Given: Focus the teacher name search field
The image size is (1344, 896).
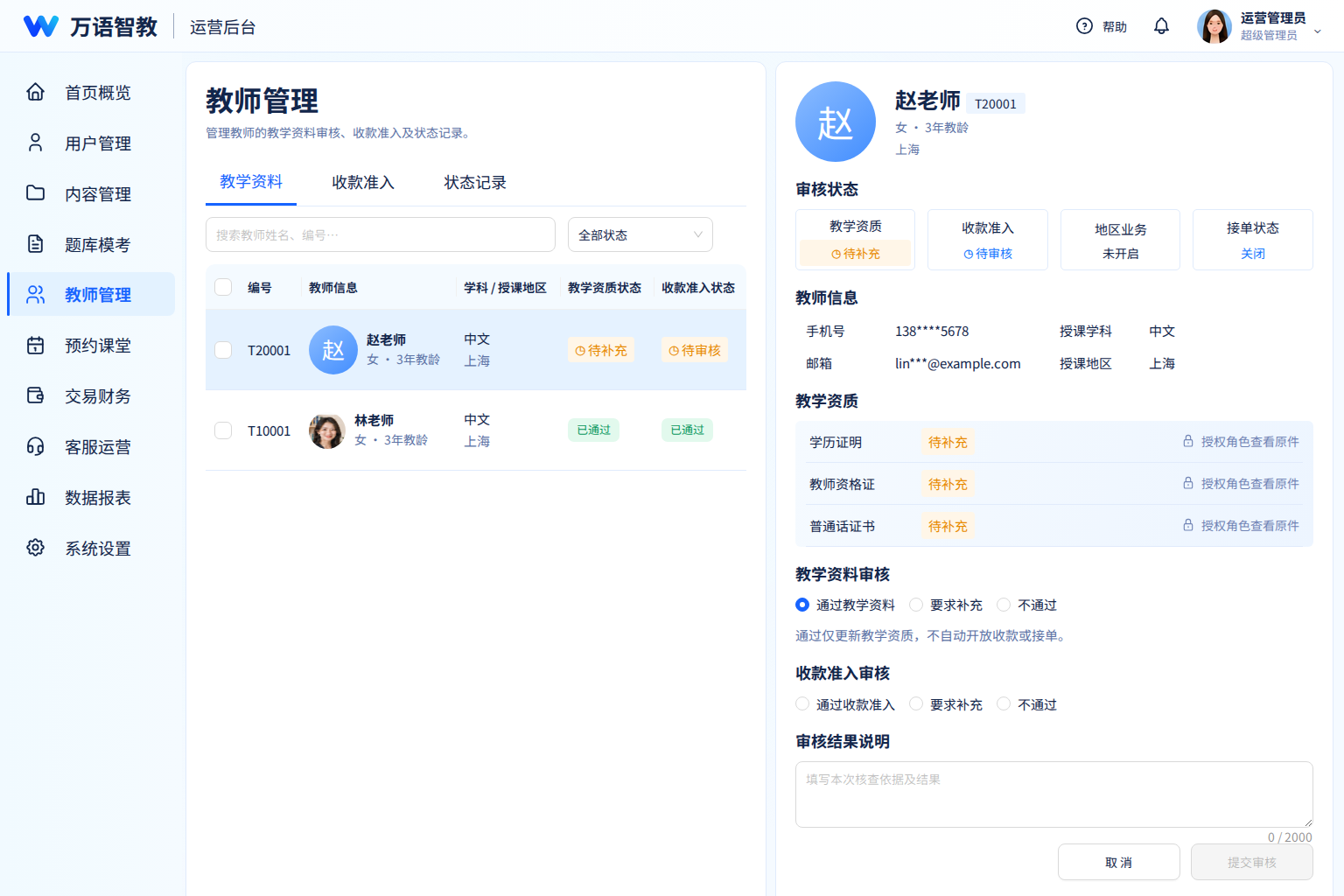Looking at the screenshot, I should (381, 234).
